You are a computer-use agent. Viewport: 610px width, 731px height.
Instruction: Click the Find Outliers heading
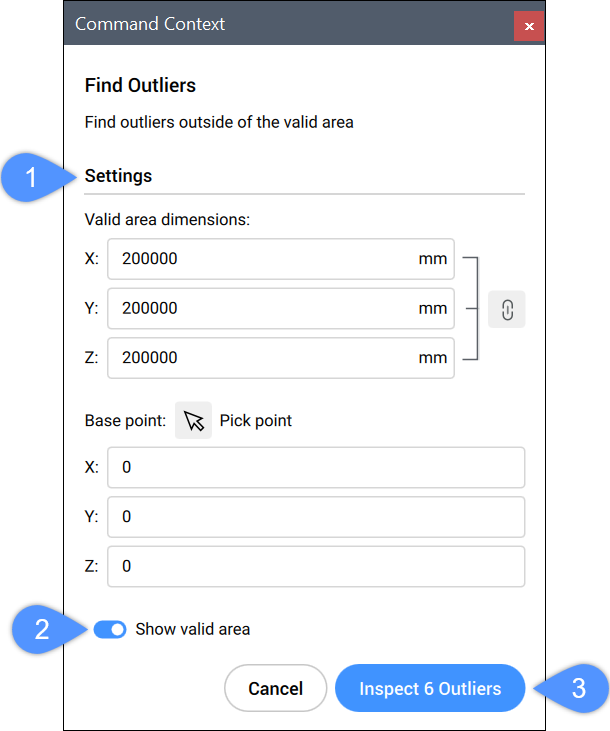(x=140, y=85)
